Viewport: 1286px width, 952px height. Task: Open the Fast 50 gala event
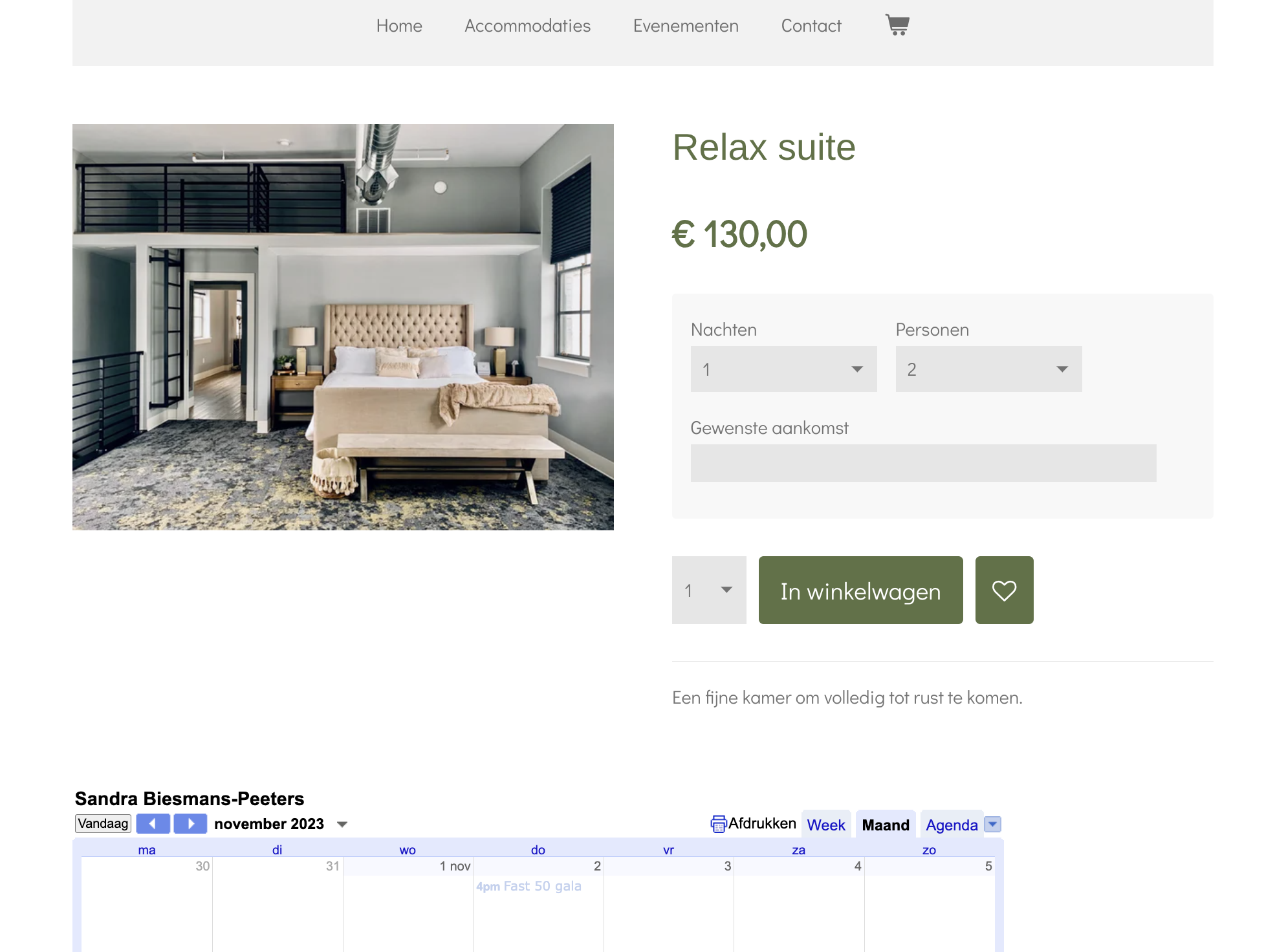pos(529,886)
